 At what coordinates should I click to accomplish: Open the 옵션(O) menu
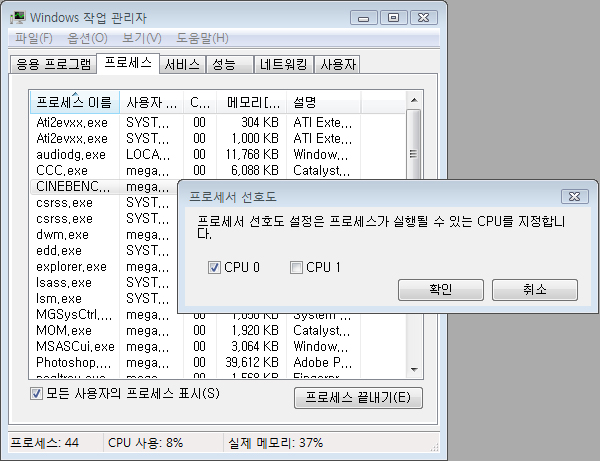87,38
